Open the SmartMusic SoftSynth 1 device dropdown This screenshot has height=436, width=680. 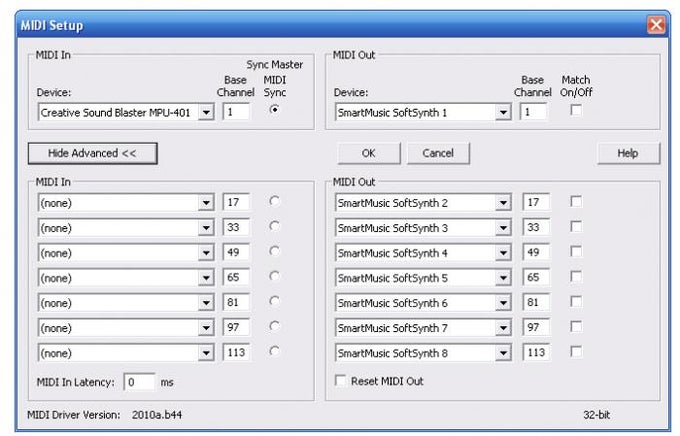(423, 112)
